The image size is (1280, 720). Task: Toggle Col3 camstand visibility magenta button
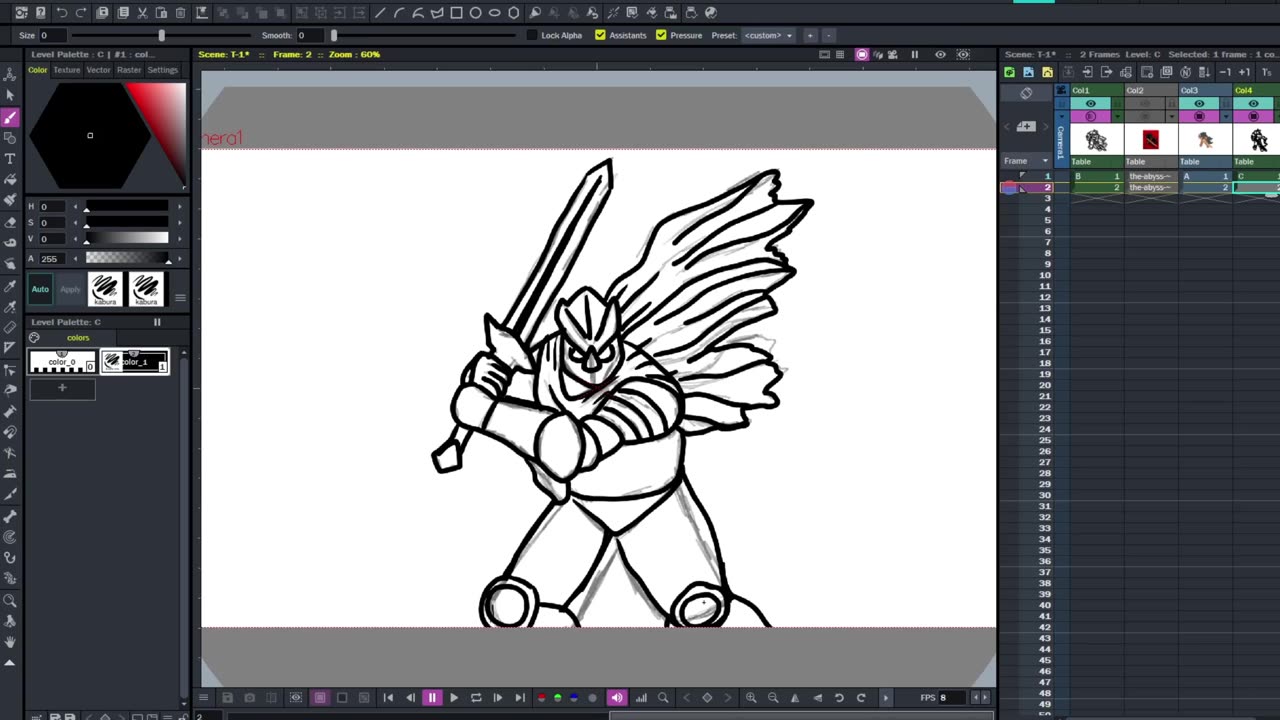1199,116
